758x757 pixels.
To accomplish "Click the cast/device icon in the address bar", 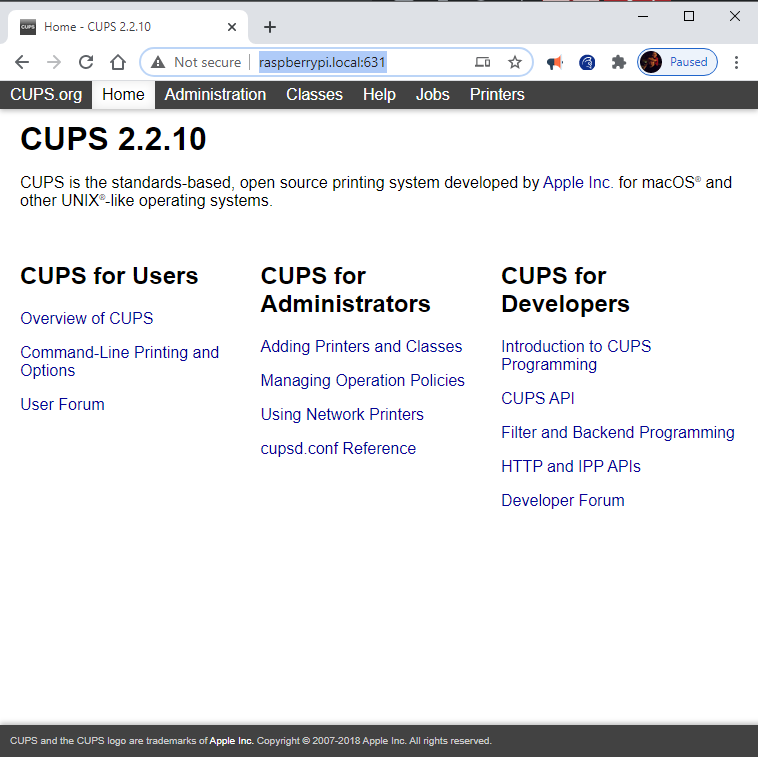I will click(x=482, y=62).
